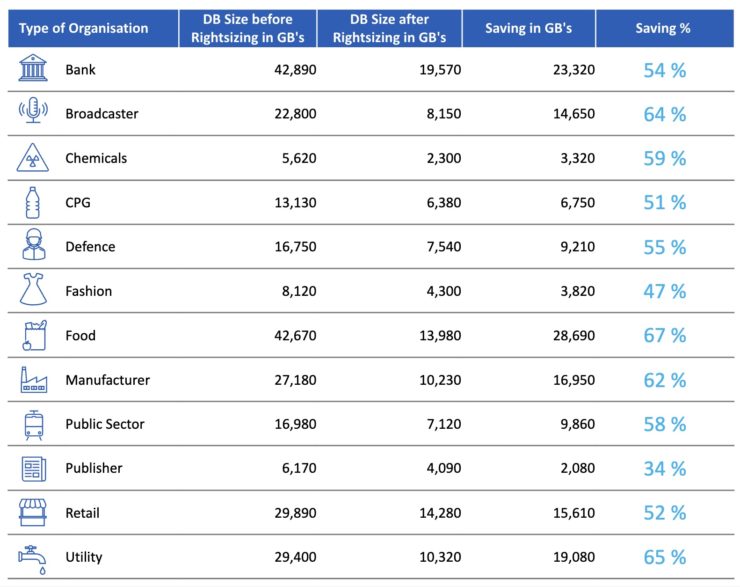Click the Publisher newspaper icon
The height and width of the screenshot is (587, 740).
[33, 468]
